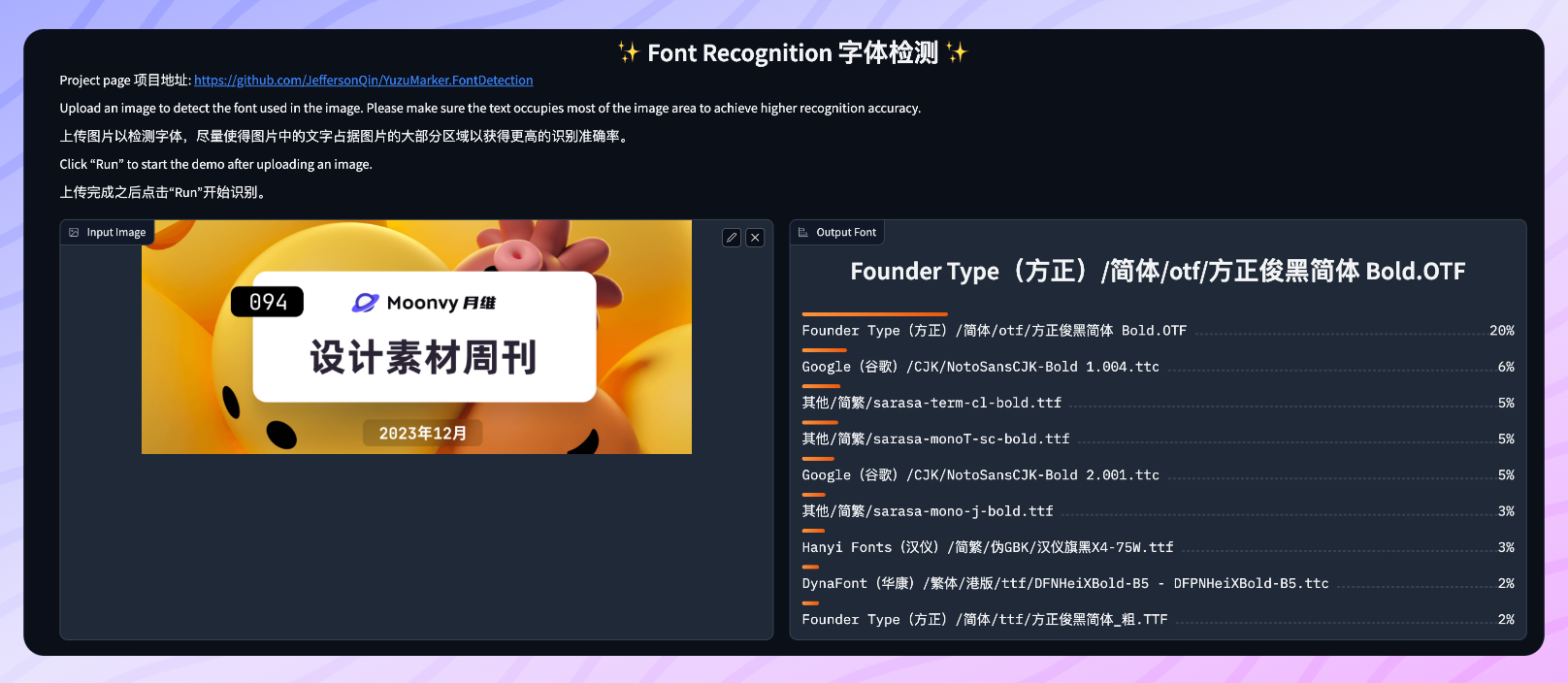This screenshot has height=683, width=1568.
Task: Select the 20% row 方正俊黑简体 Bold.OTF
Action: point(1158,331)
